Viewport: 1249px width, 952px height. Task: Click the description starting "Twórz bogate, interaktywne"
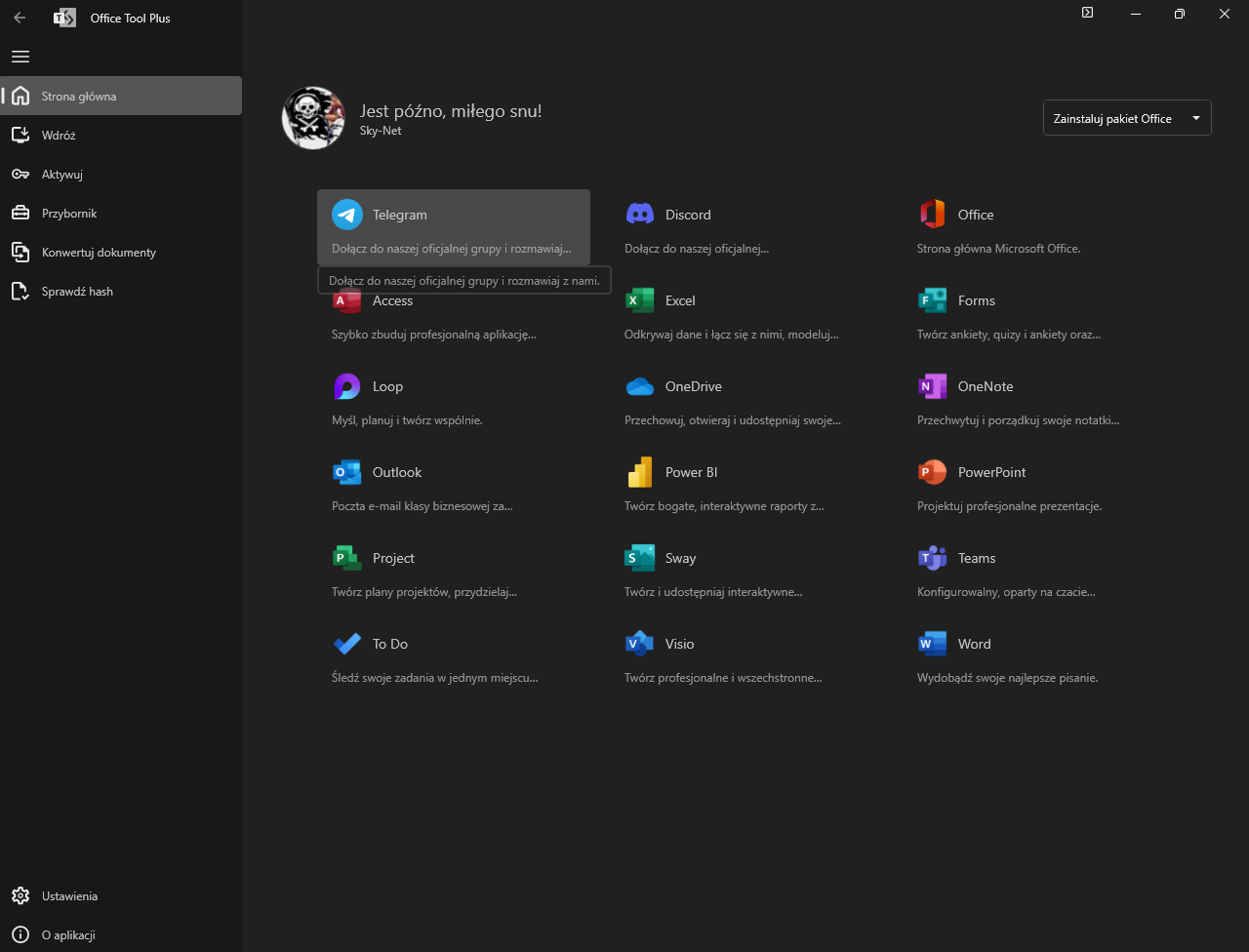coord(725,506)
